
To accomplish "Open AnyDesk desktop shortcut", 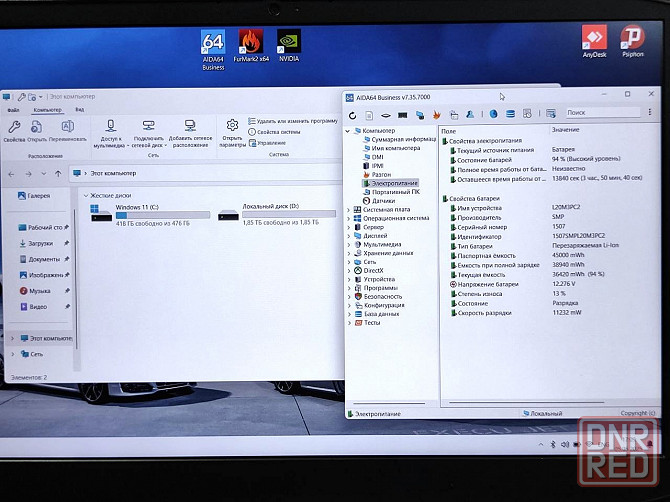I will (x=594, y=41).
